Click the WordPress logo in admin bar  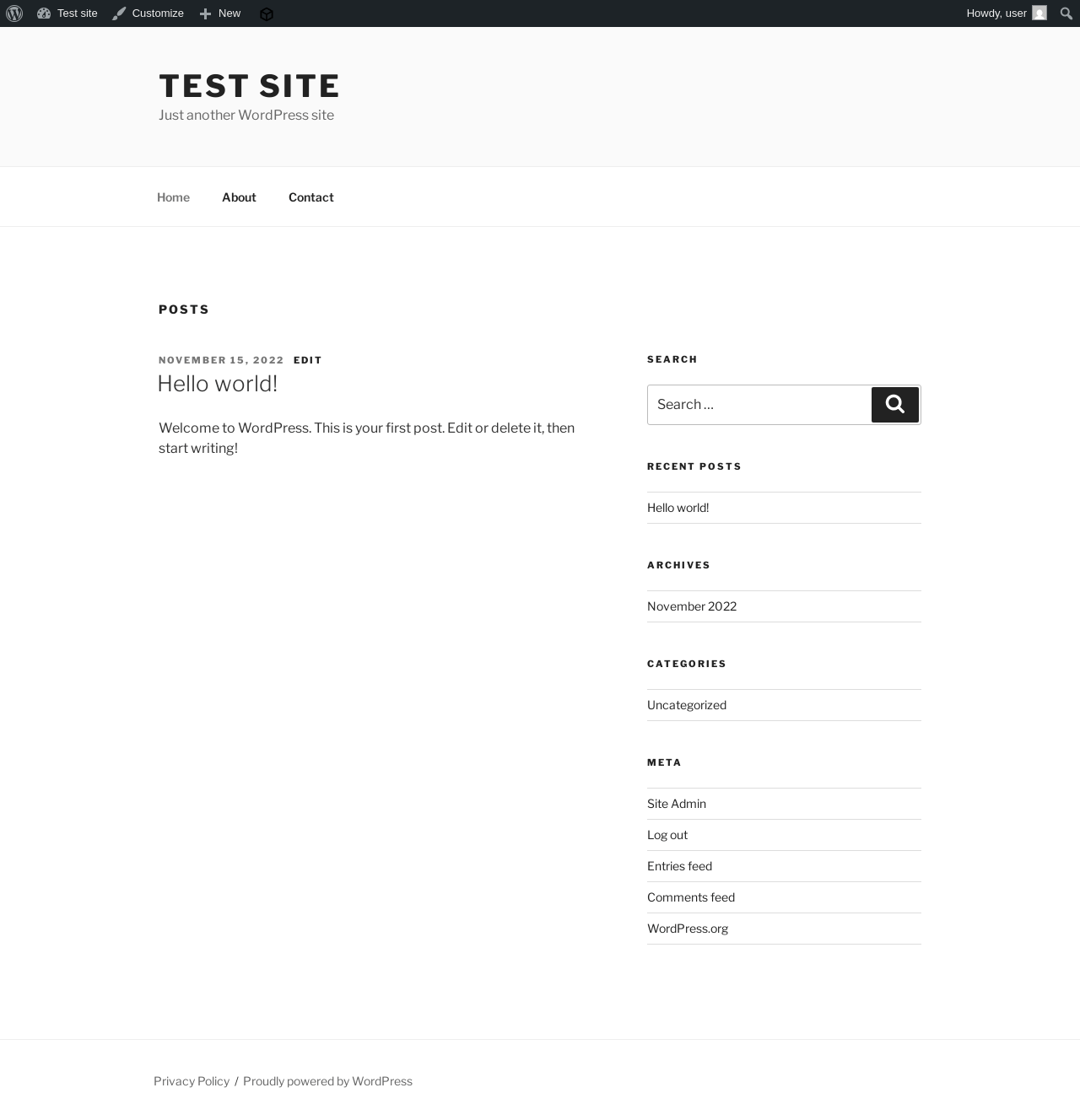[x=14, y=13]
